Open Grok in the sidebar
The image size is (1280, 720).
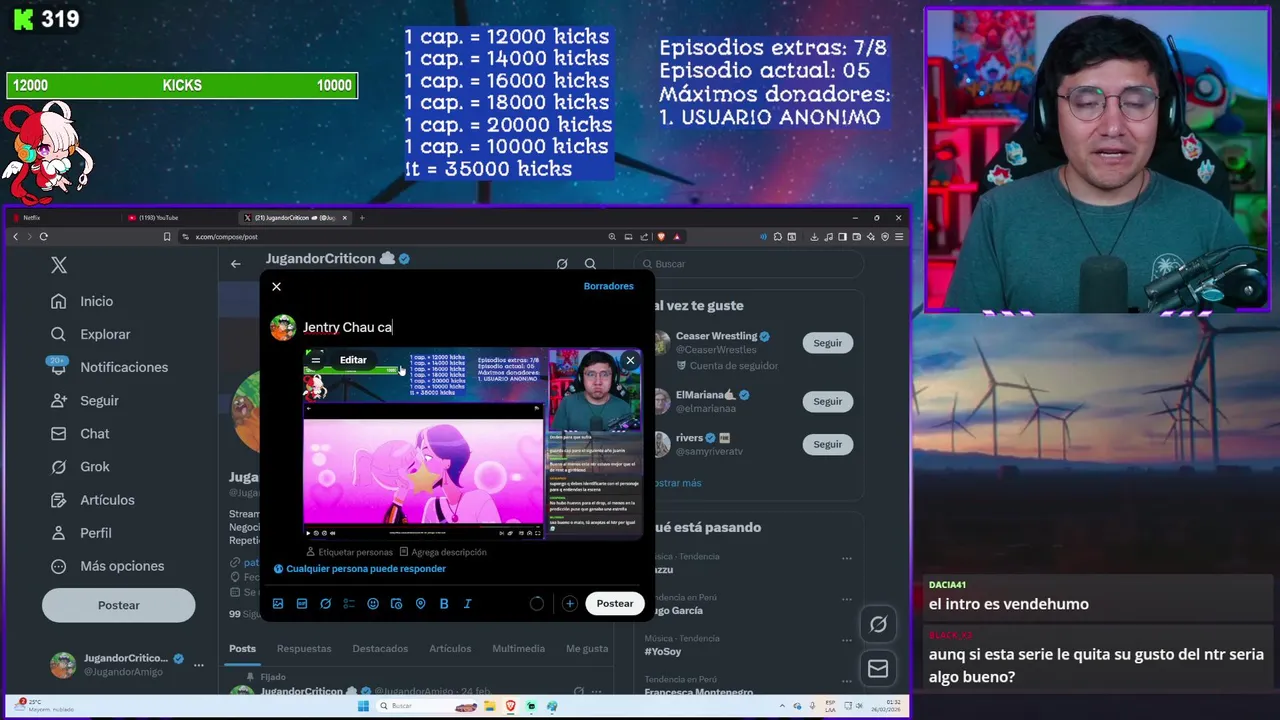pos(81,466)
